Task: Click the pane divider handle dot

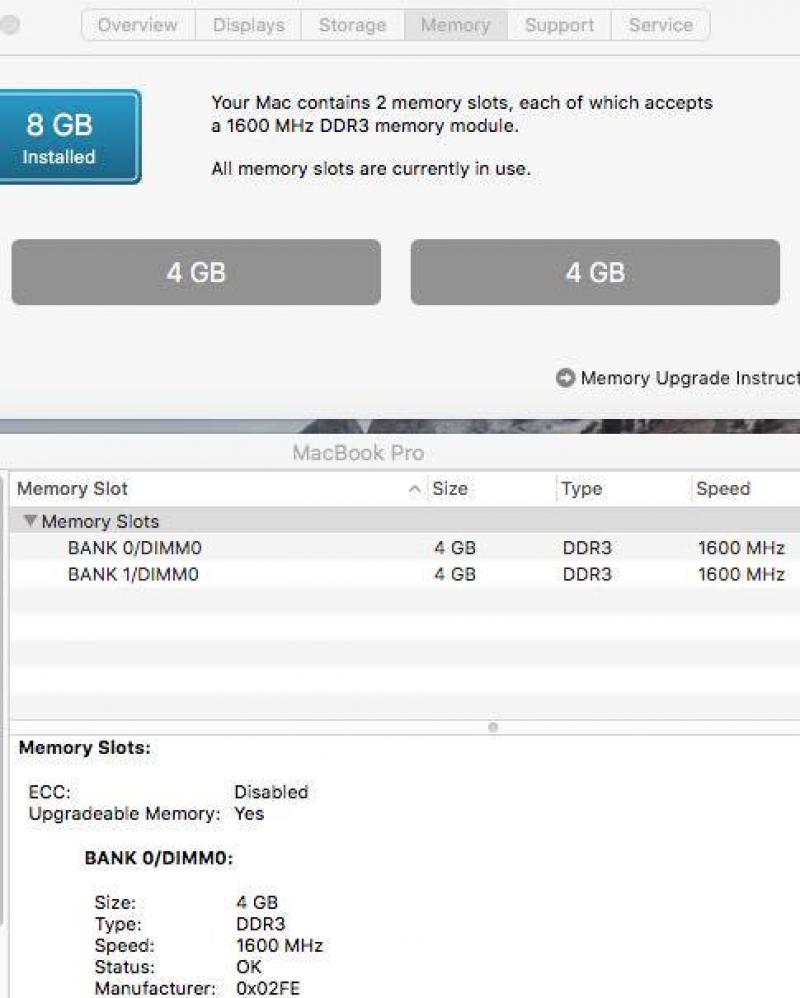Action: tap(493, 727)
